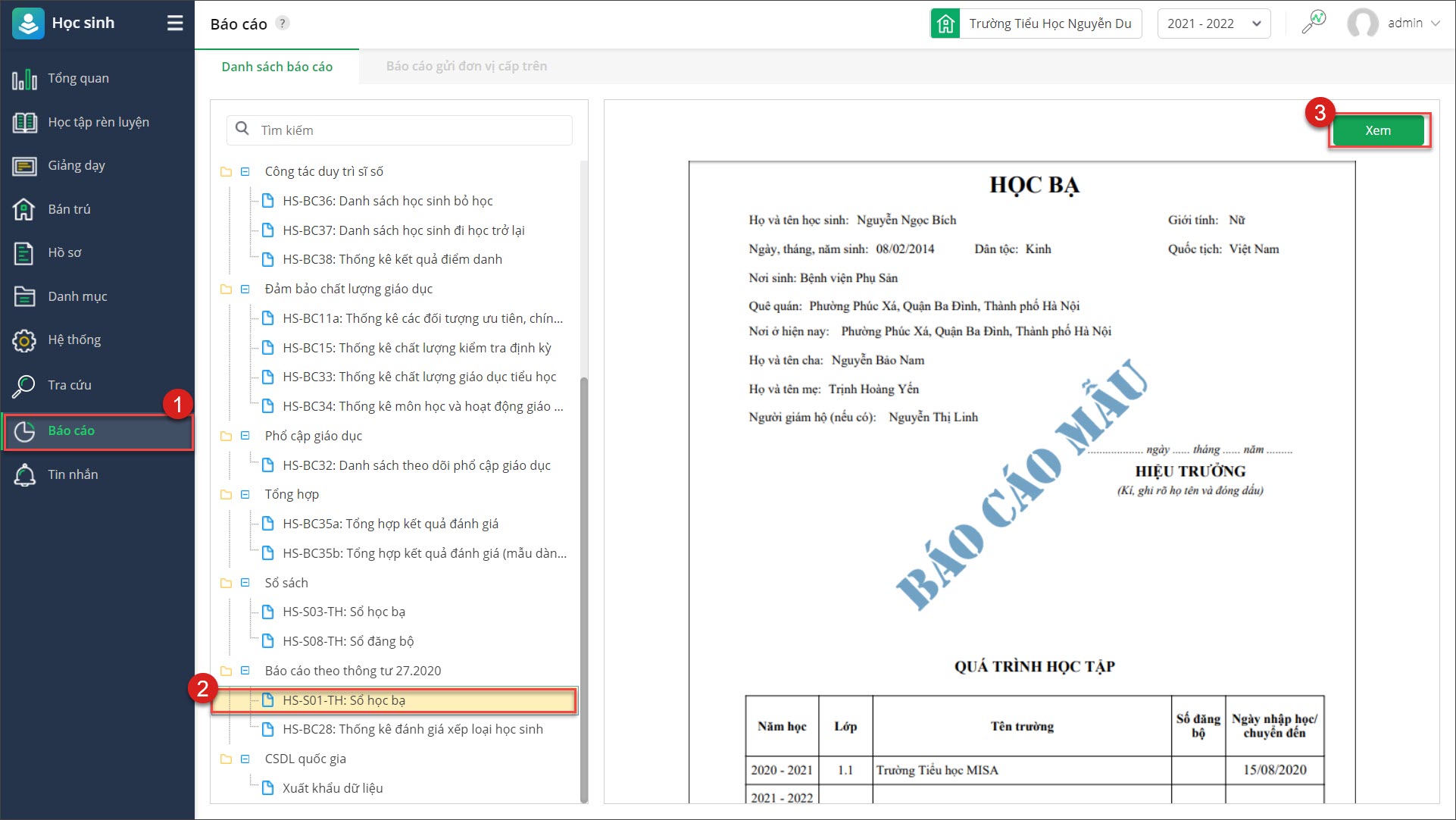The height and width of the screenshot is (820, 1456).
Task: Click the key search icon in header
Action: 1314,23
